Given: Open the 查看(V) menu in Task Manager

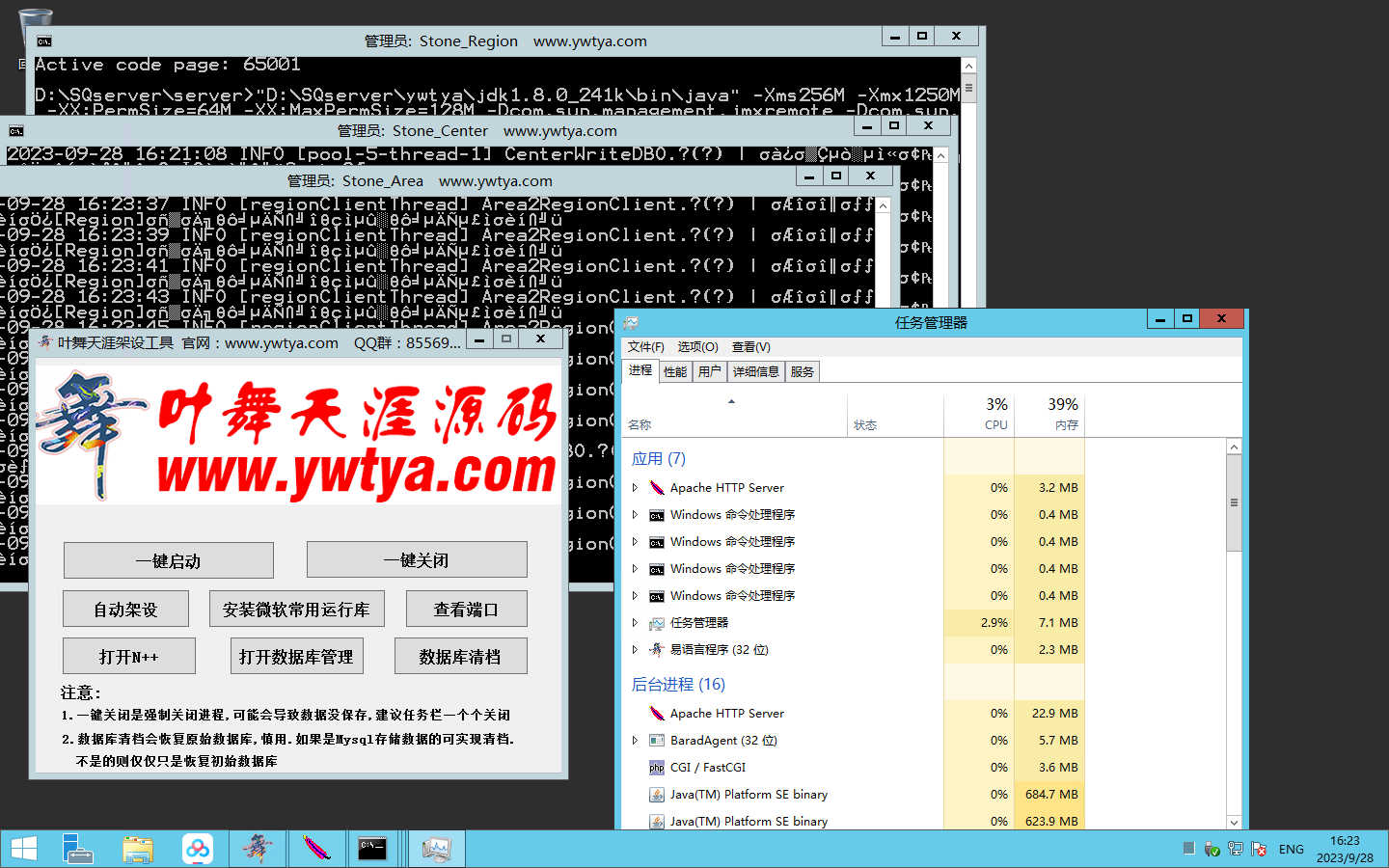Looking at the screenshot, I should pyautogui.click(x=750, y=347).
